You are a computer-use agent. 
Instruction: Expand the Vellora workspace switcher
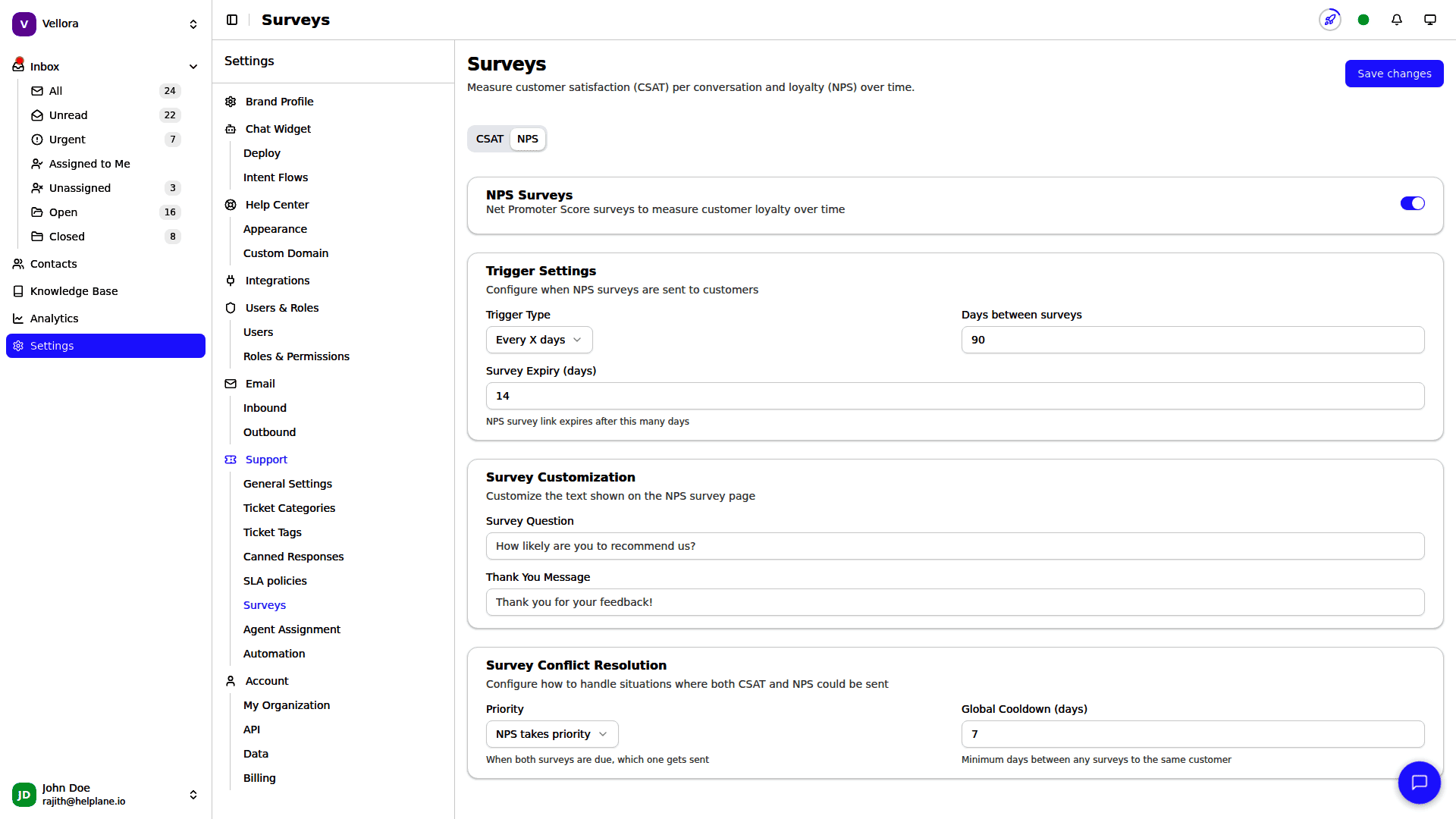pyautogui.click(x=193, y=24)
